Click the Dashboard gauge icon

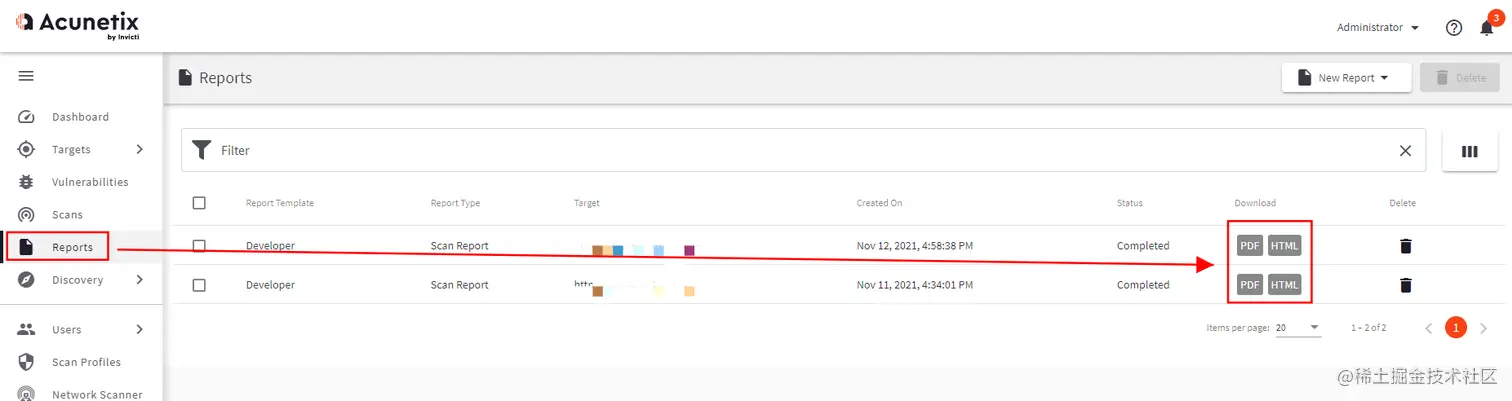coord(27,117)
